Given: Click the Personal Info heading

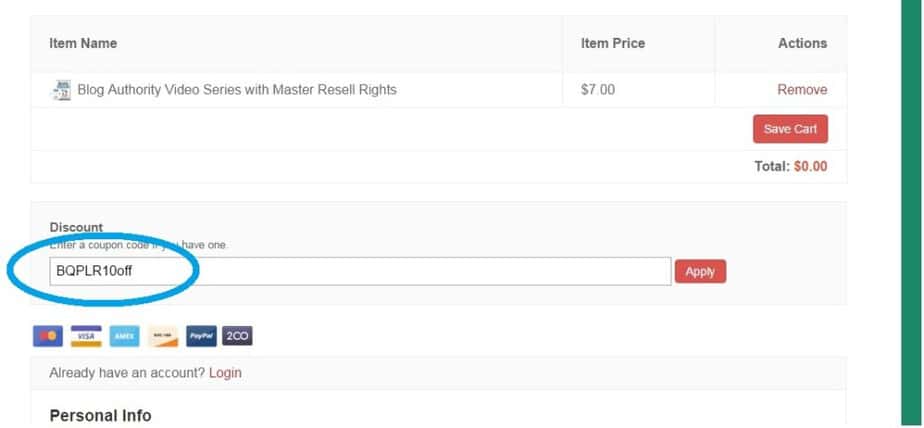Looking at the screenshot, I should point(100,416).
